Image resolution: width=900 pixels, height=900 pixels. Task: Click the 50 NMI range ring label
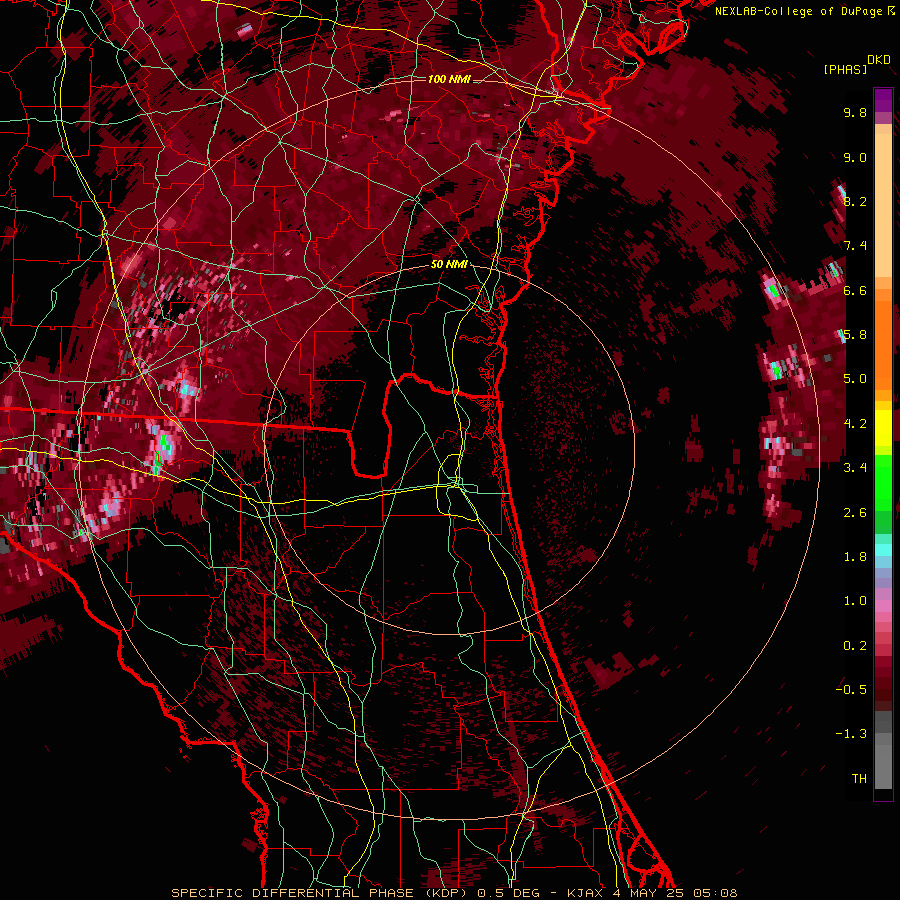click(x=449, y=265)
